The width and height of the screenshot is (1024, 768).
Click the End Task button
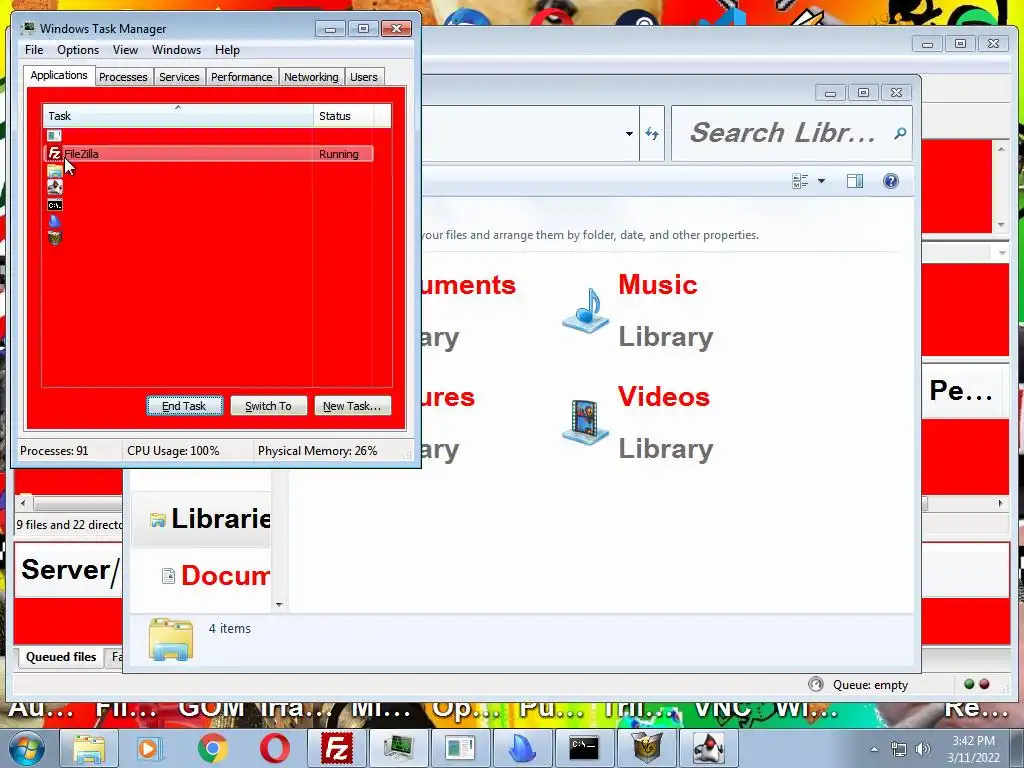click(184, 406)
